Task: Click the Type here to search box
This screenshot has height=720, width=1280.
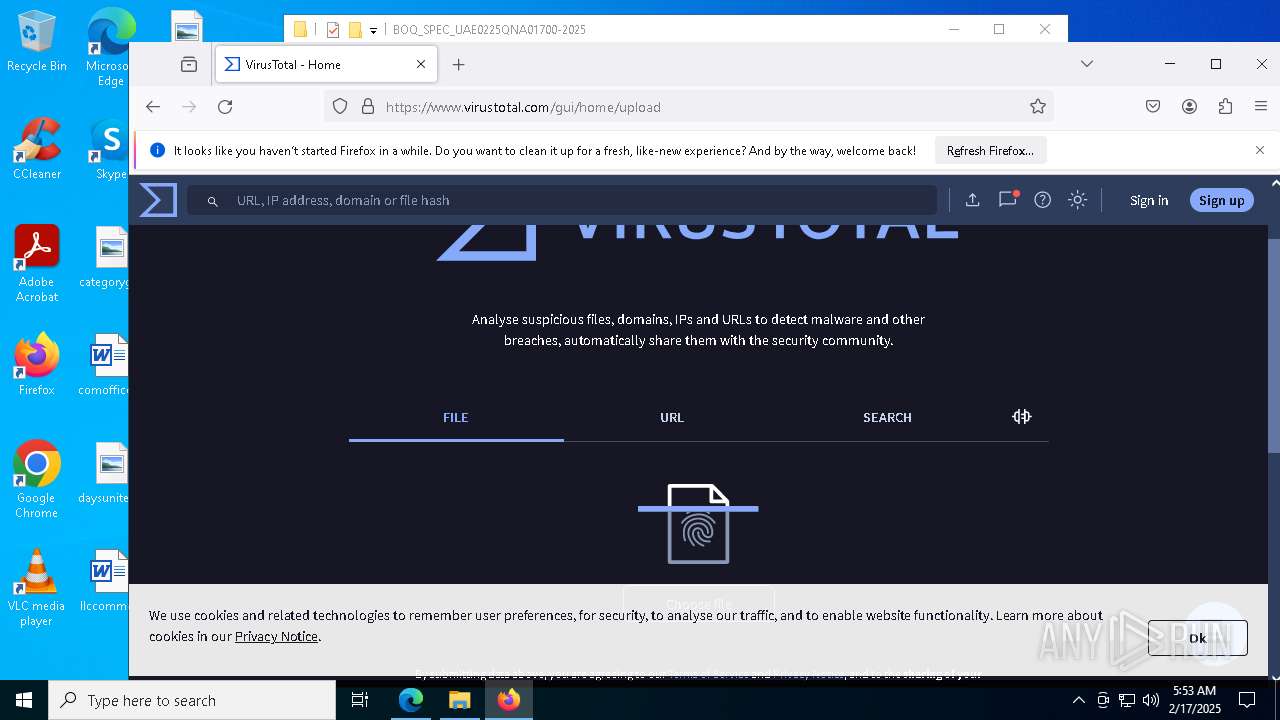Action: tap(192, 700)
